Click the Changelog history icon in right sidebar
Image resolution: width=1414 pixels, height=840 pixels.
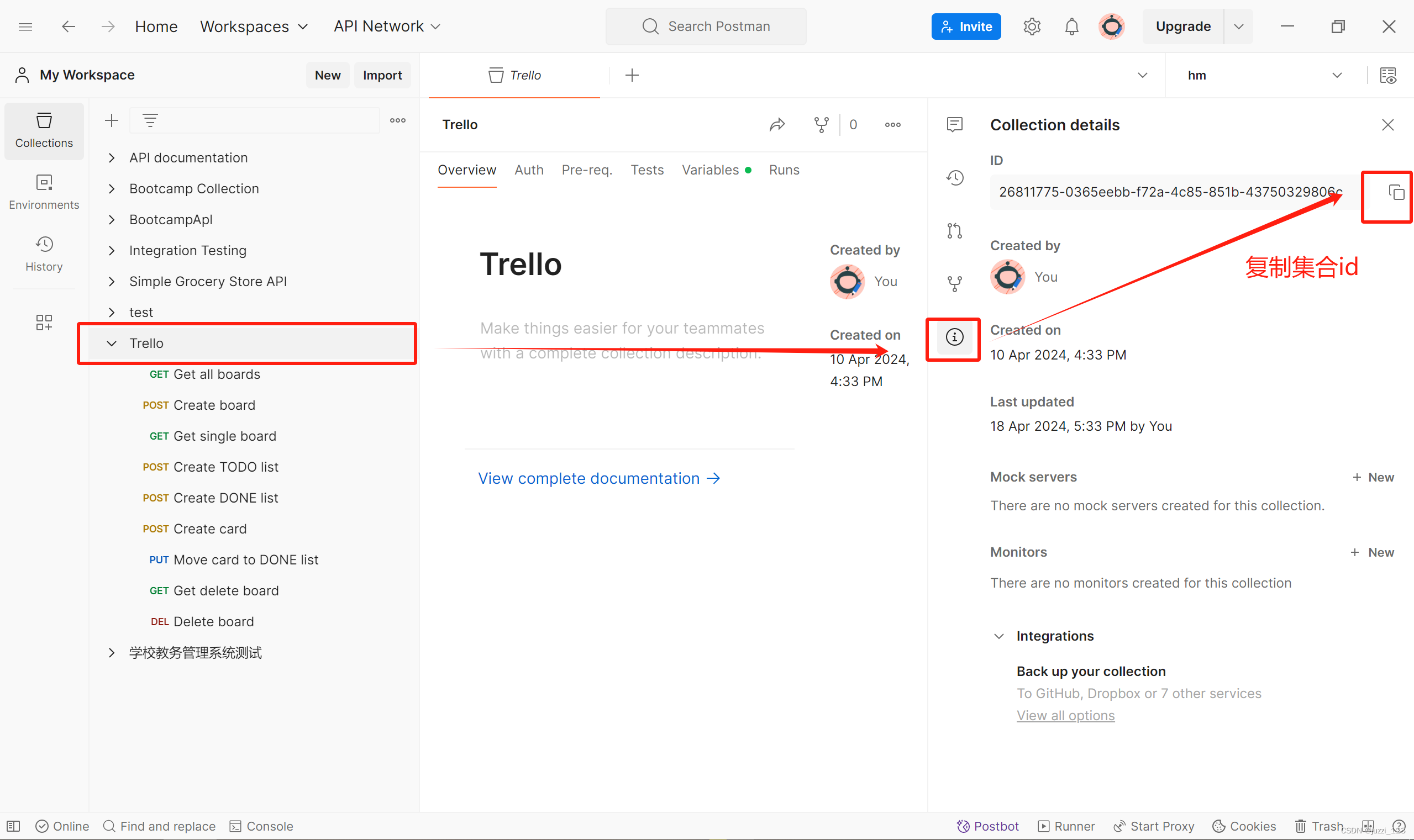[x=954, y=178]
